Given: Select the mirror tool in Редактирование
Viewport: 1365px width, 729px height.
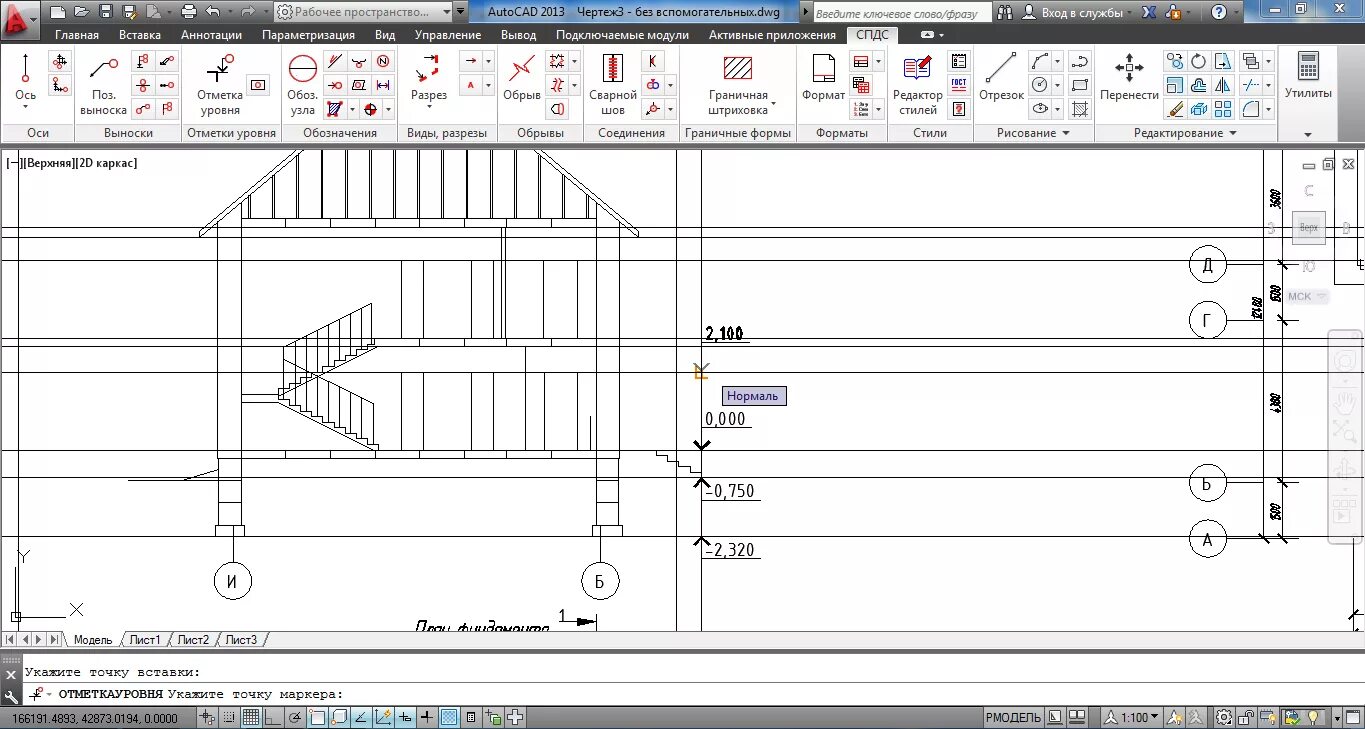Looking at the screenshot, I should pyautogui.click(x=1223, y=86).
